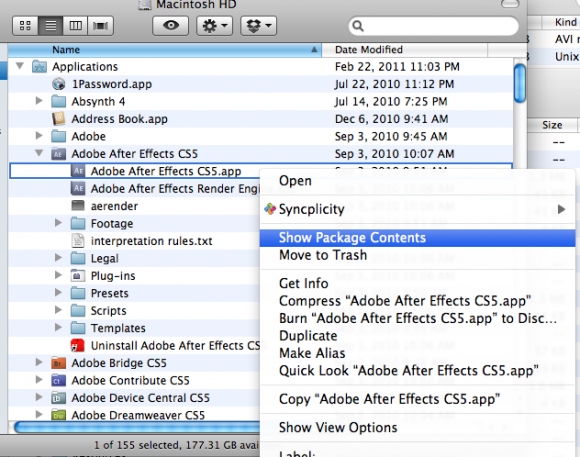Click the After Effects Render Engine icon
580x457 pixels.
click(x=78, y=188)
